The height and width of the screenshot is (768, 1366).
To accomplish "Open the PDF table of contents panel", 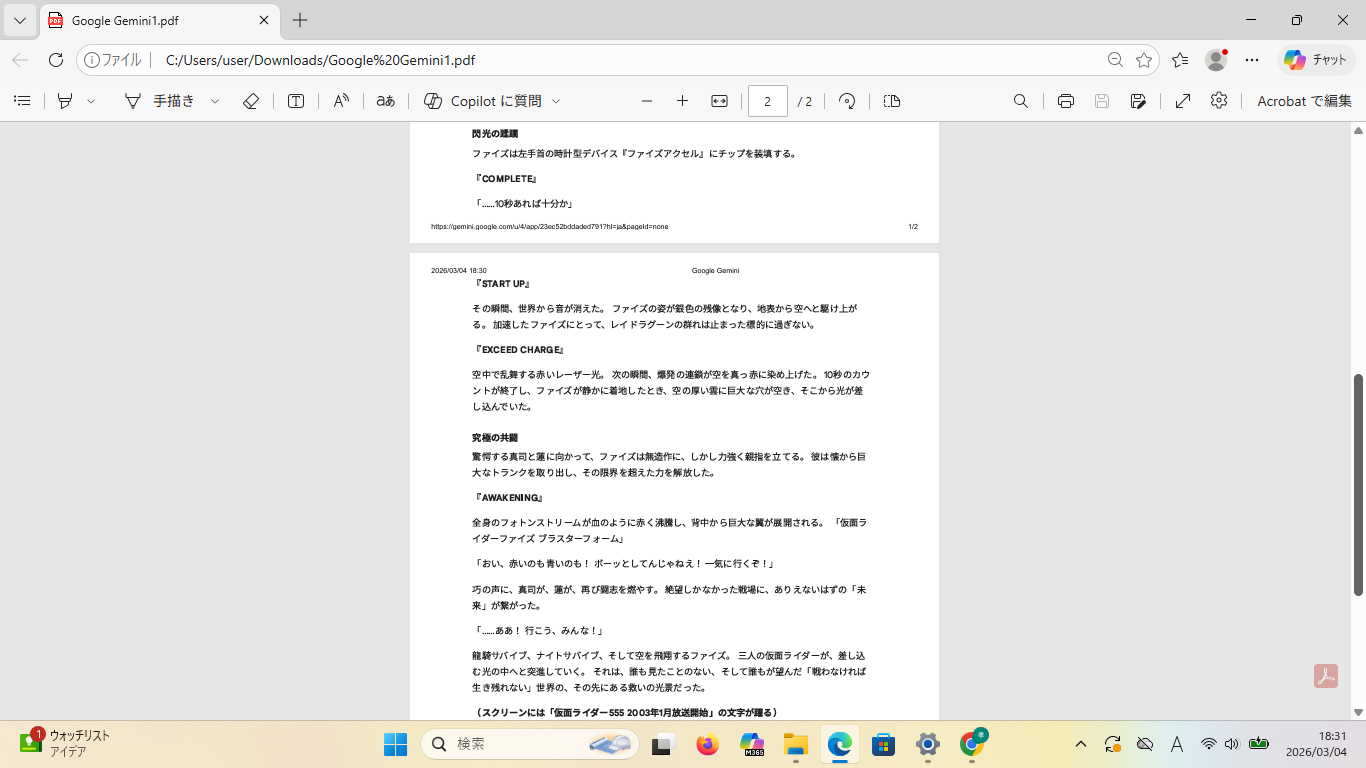I will tap(22, 101).
